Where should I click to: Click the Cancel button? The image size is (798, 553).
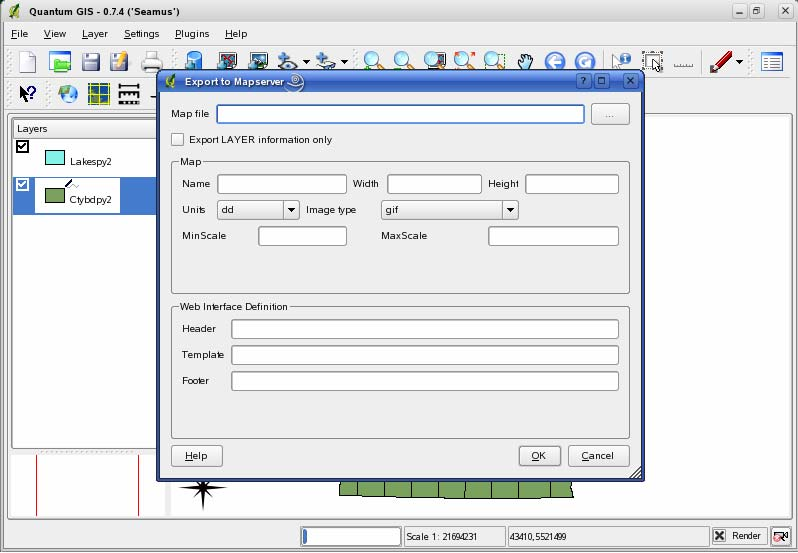coord(598,456)
